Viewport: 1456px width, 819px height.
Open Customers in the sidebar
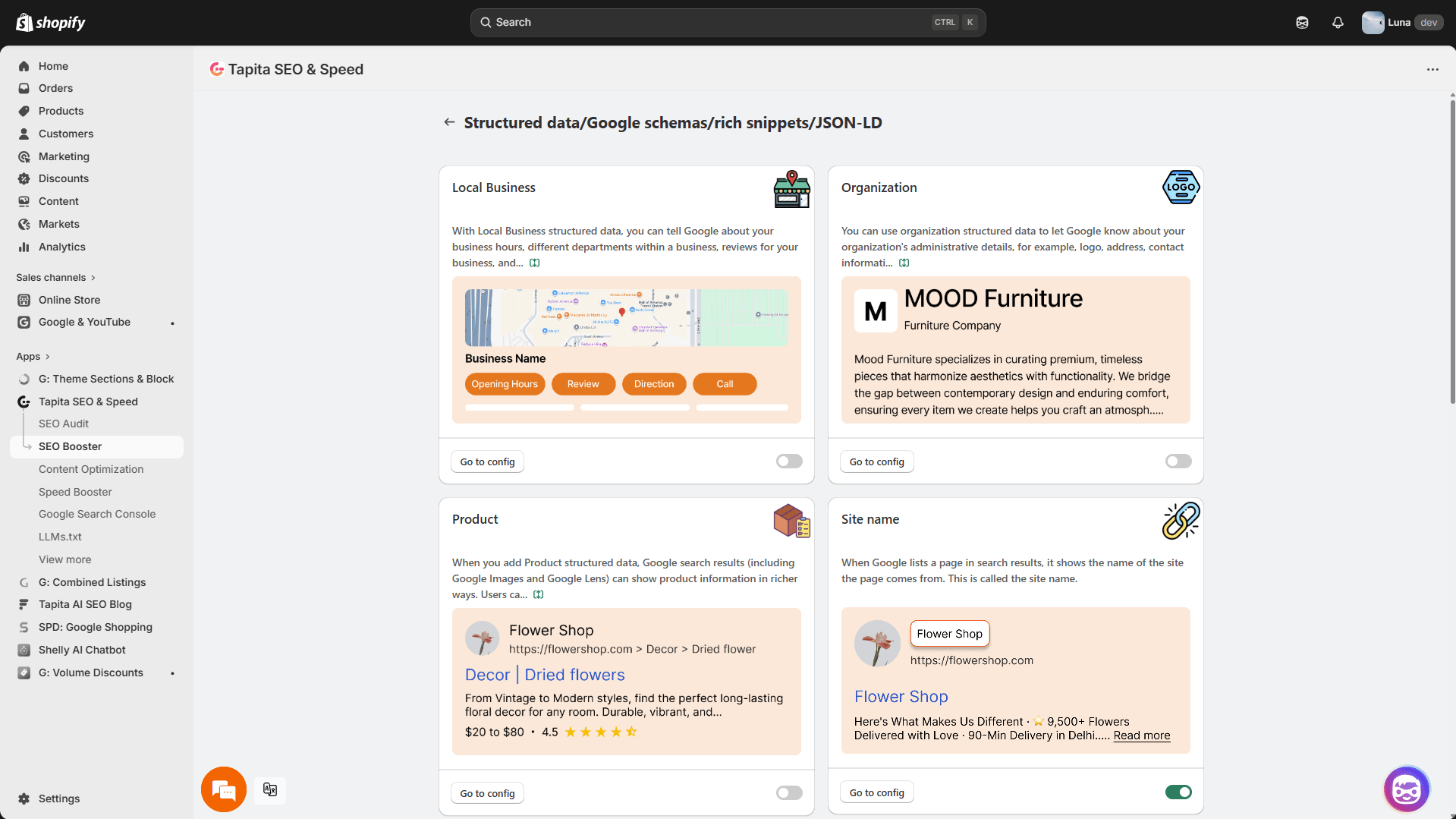66,134
